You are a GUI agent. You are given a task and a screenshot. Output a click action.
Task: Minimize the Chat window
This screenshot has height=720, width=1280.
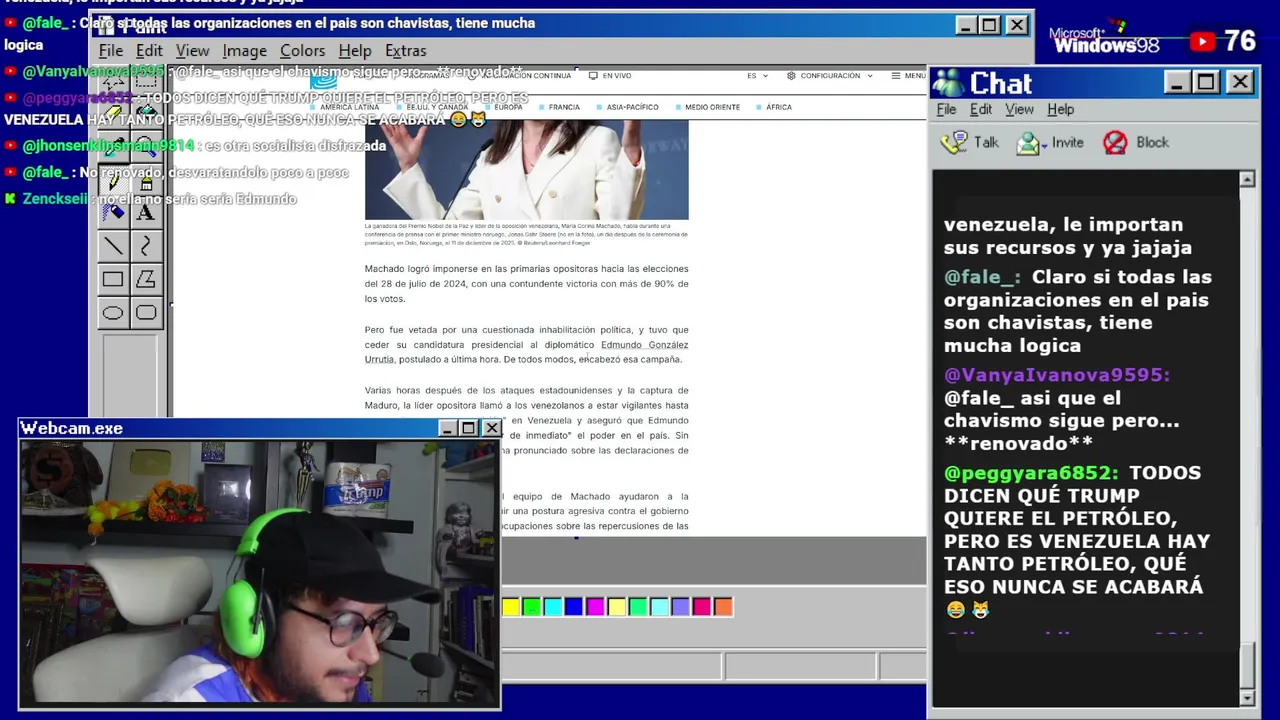(x=1178, y=82)
